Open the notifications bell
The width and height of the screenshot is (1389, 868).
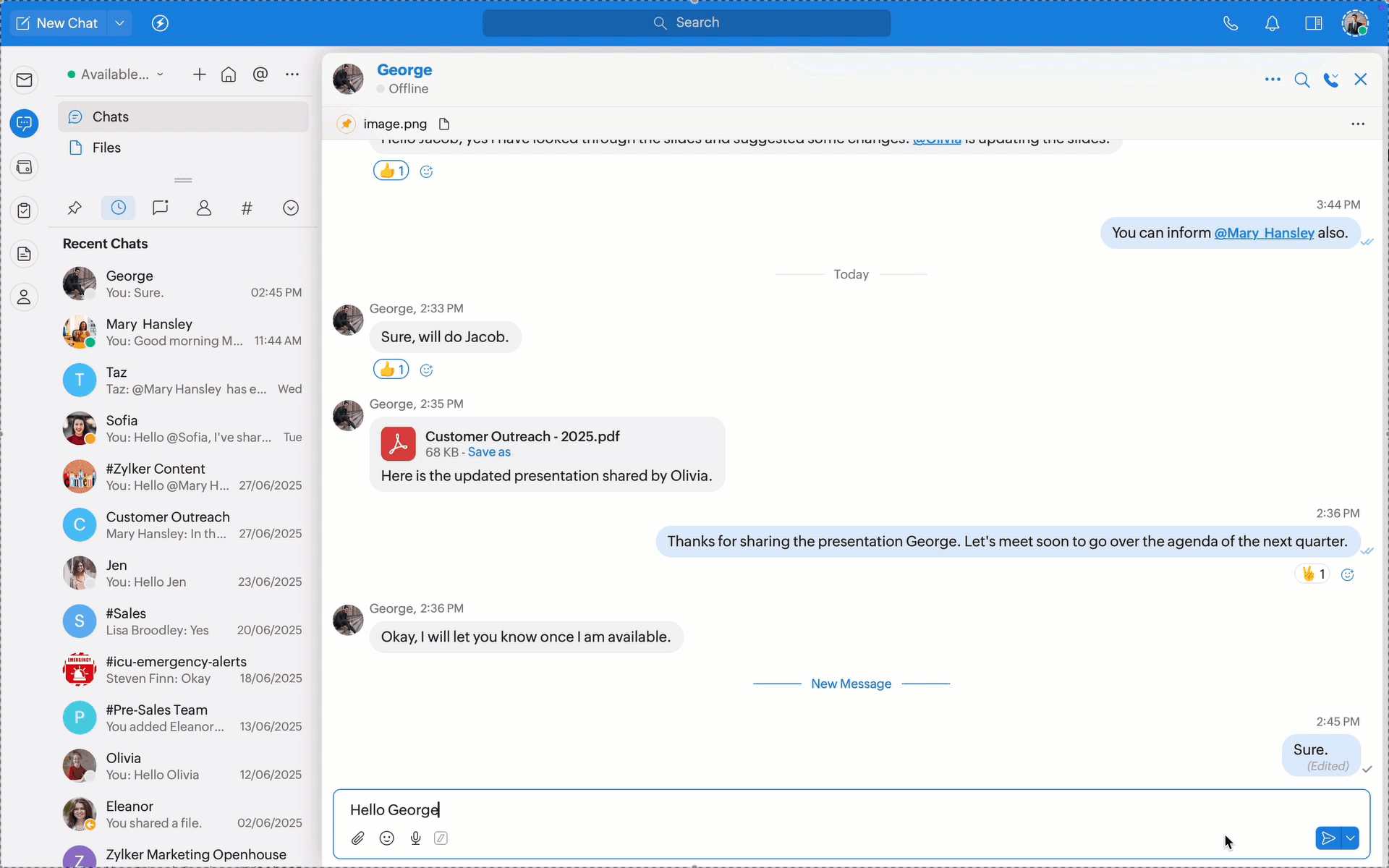1272,23
